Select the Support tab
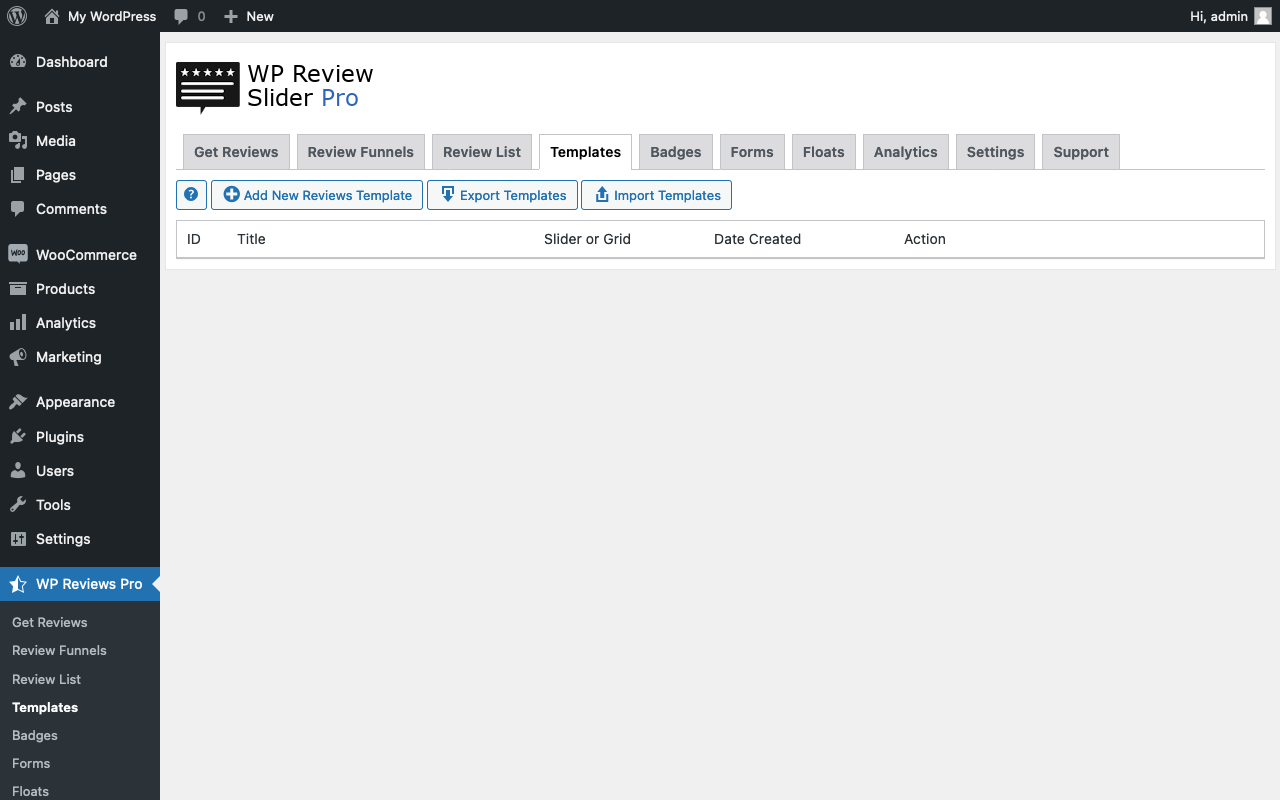1280x800 pixels. tap(1081, 152)
